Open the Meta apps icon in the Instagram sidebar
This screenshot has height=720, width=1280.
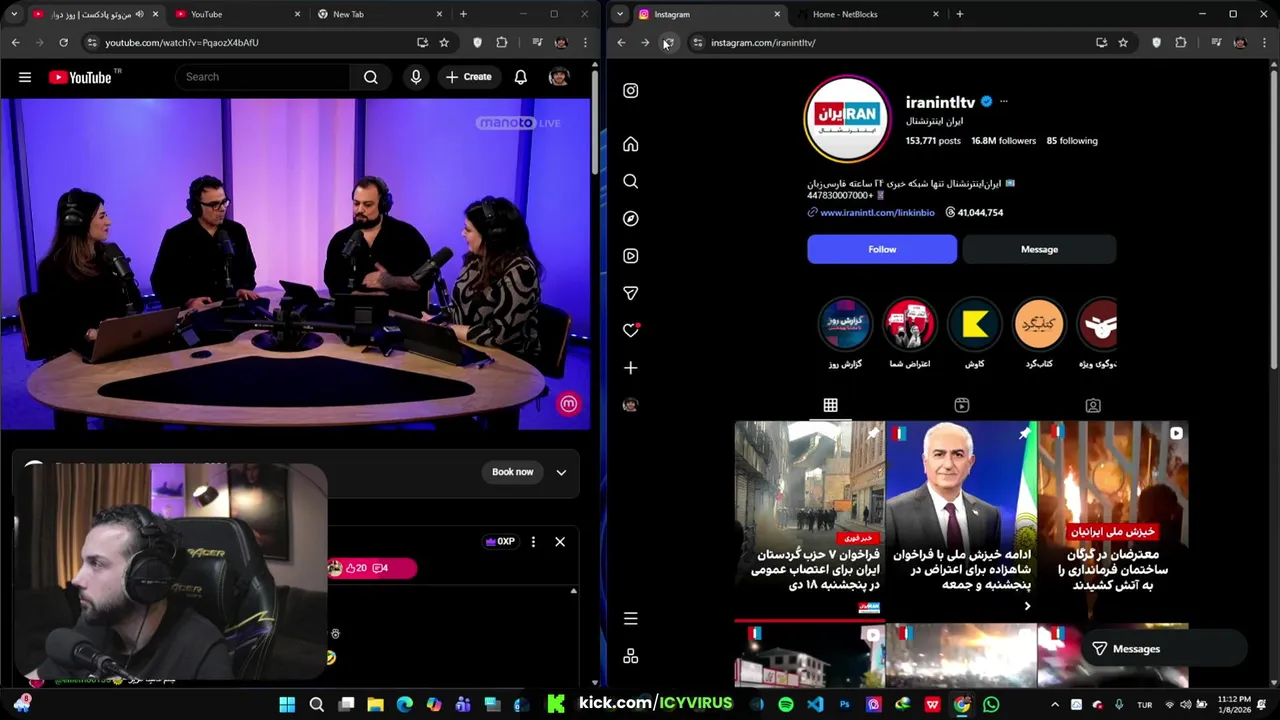631,656
